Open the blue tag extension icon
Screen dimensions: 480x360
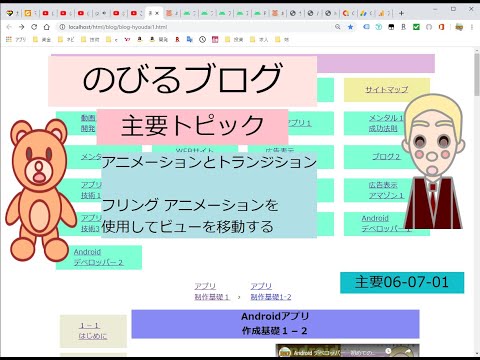pos(366,27)
